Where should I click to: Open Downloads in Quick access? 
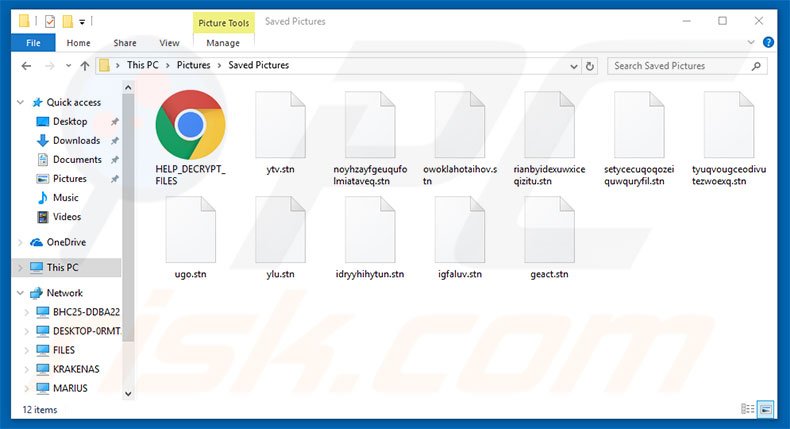point(76,141)
